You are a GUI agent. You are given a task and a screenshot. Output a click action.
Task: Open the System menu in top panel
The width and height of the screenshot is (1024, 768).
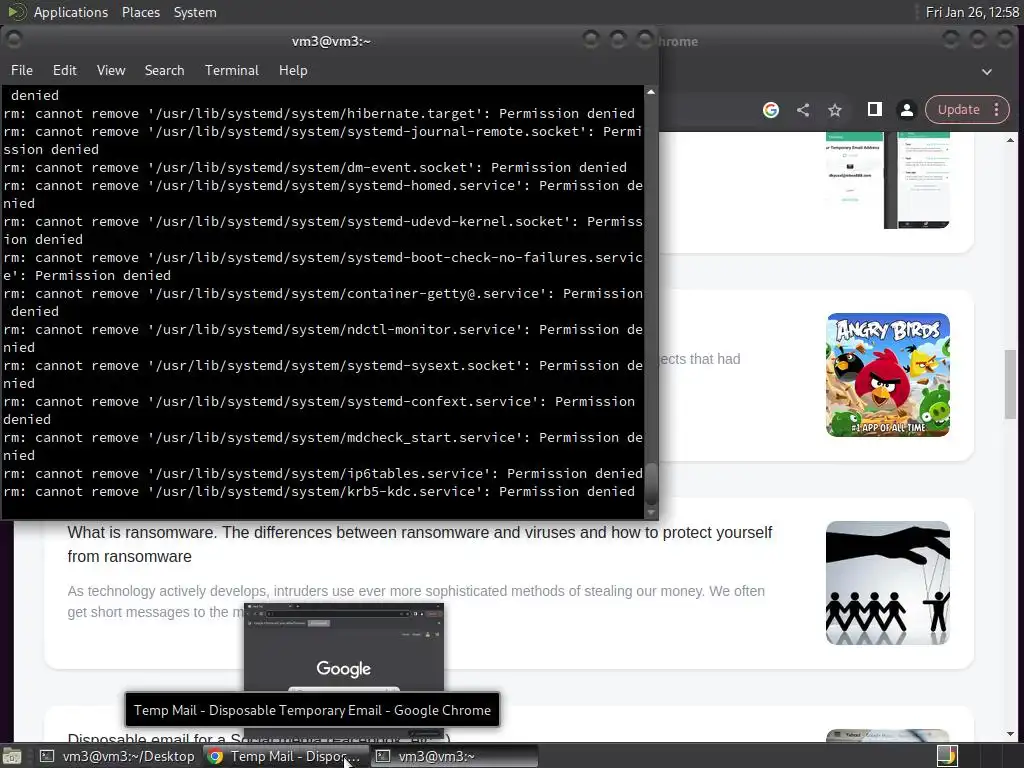[x=195, y=12]
